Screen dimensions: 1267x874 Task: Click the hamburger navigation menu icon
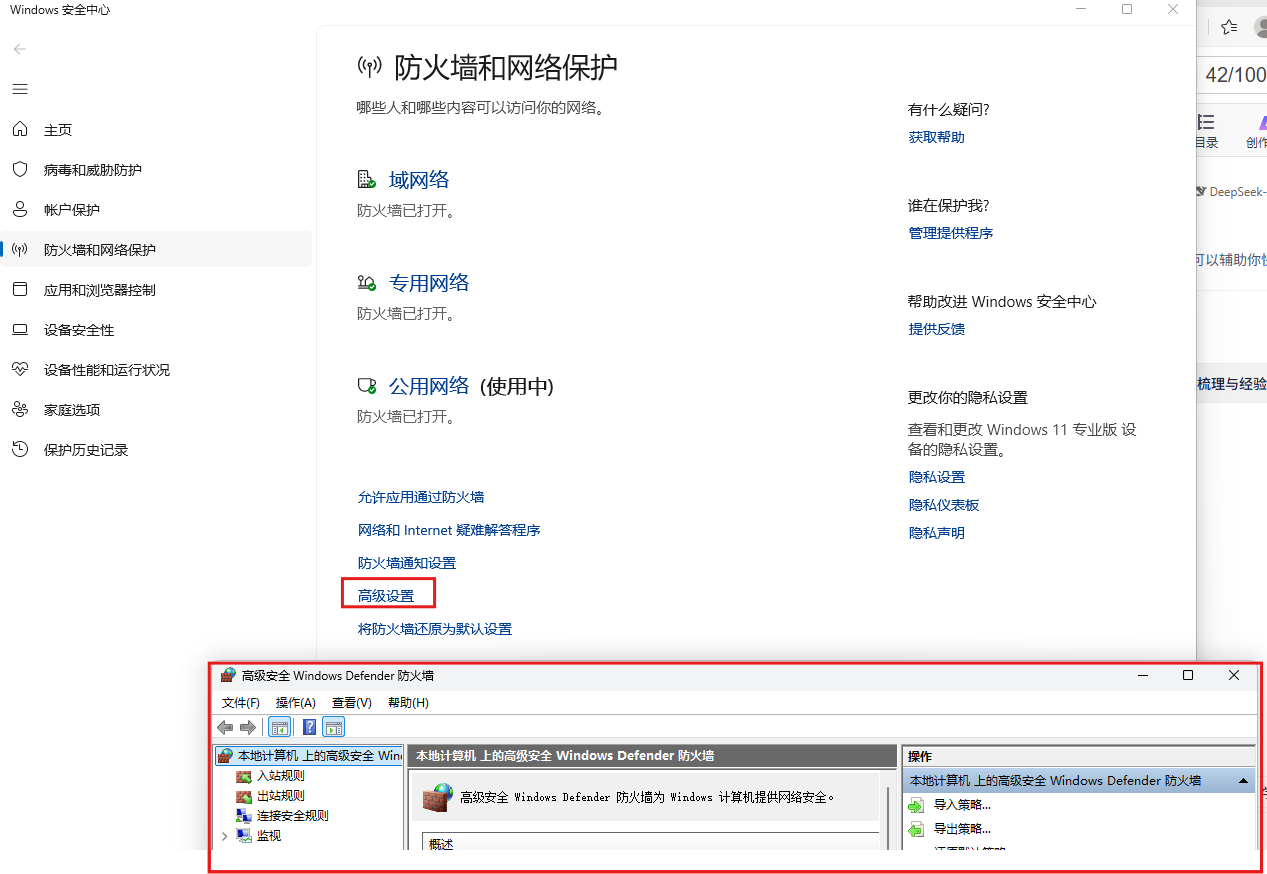pyautogui.click(x=20, y=89)
